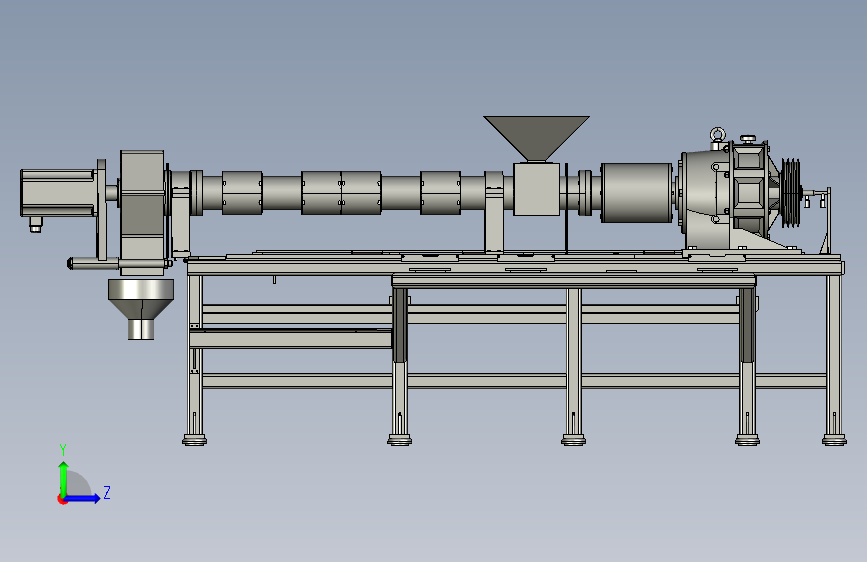Viewport: 867px width, 562px height.
Task: Click the large cylindrical coupling beside the gearbox
Action: coord(636,192)
